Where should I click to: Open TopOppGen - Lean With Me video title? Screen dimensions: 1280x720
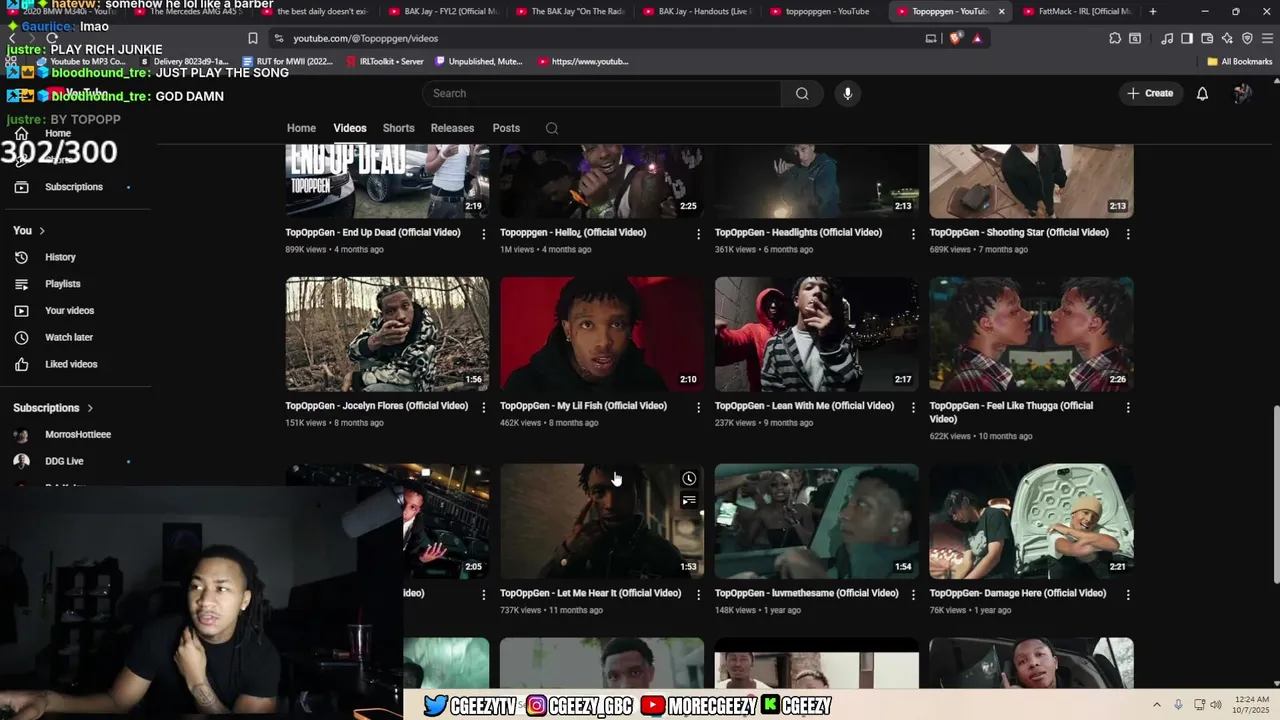[804, 406]
